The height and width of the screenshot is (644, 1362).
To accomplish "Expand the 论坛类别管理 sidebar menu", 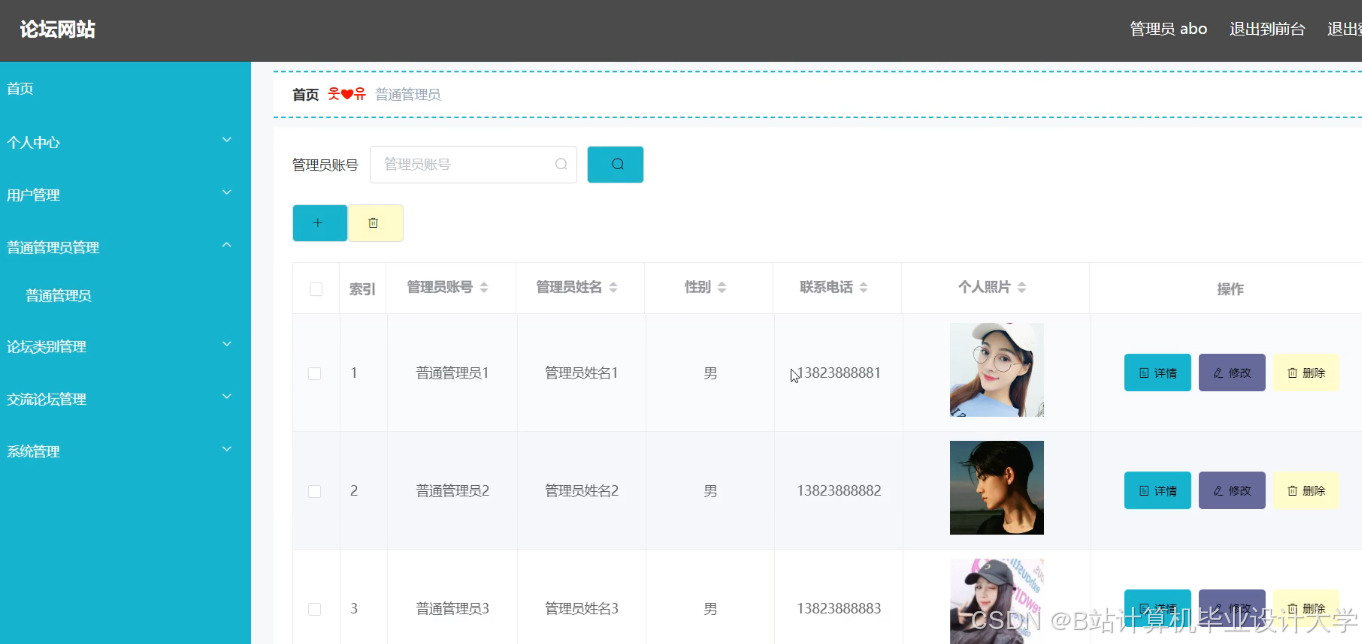I will [x=125, y=346].
